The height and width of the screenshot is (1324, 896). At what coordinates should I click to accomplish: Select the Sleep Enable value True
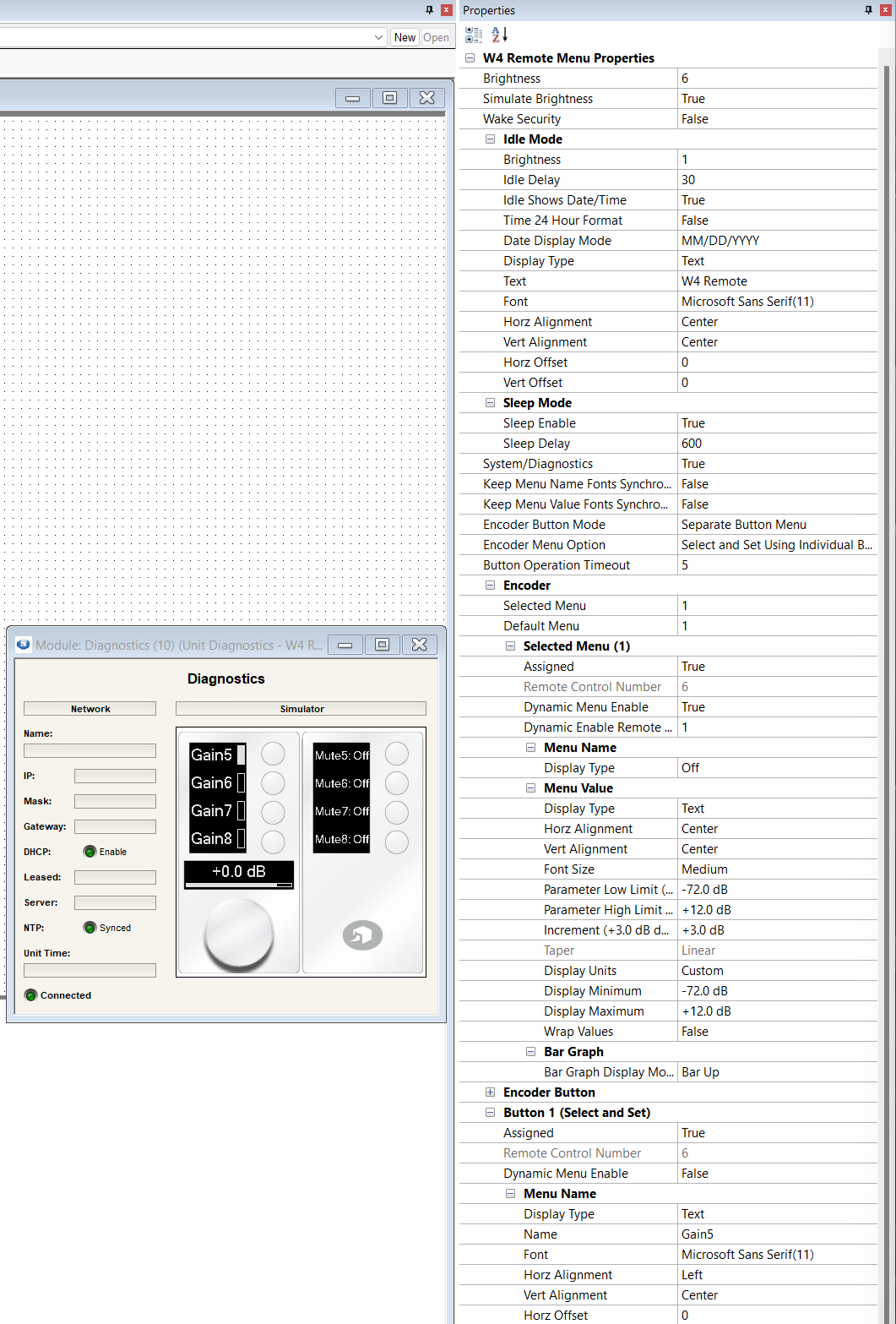(777, 423)
